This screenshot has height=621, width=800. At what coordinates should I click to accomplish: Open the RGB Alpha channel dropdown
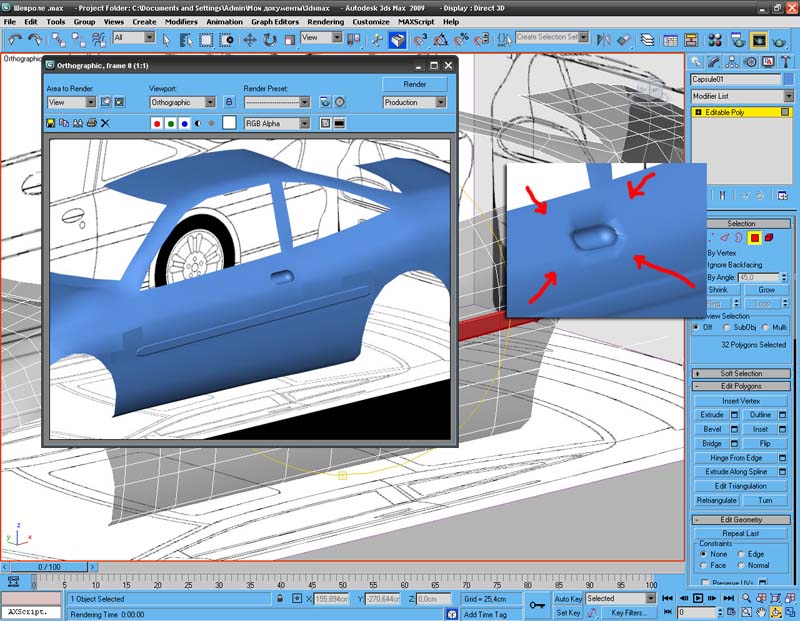point(276,123)
